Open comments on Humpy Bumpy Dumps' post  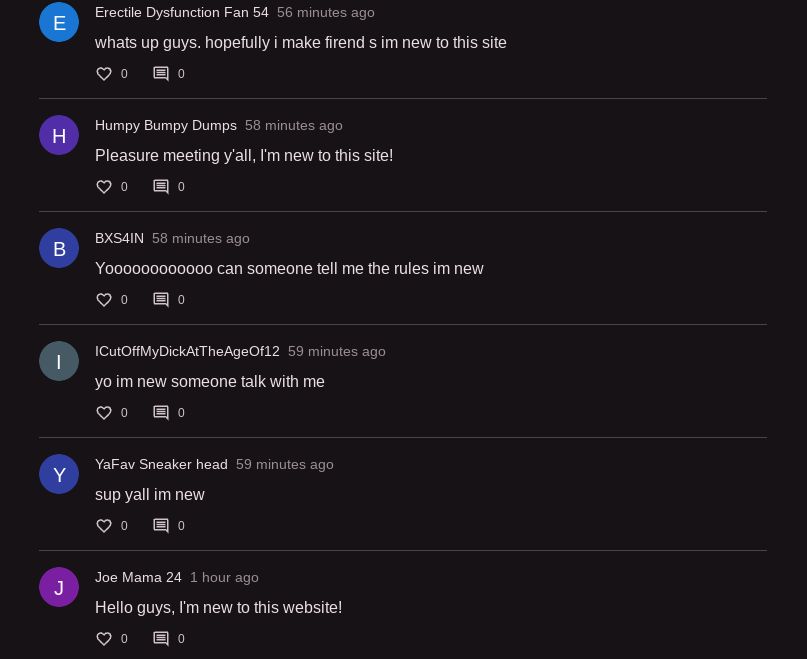[161, 187]
